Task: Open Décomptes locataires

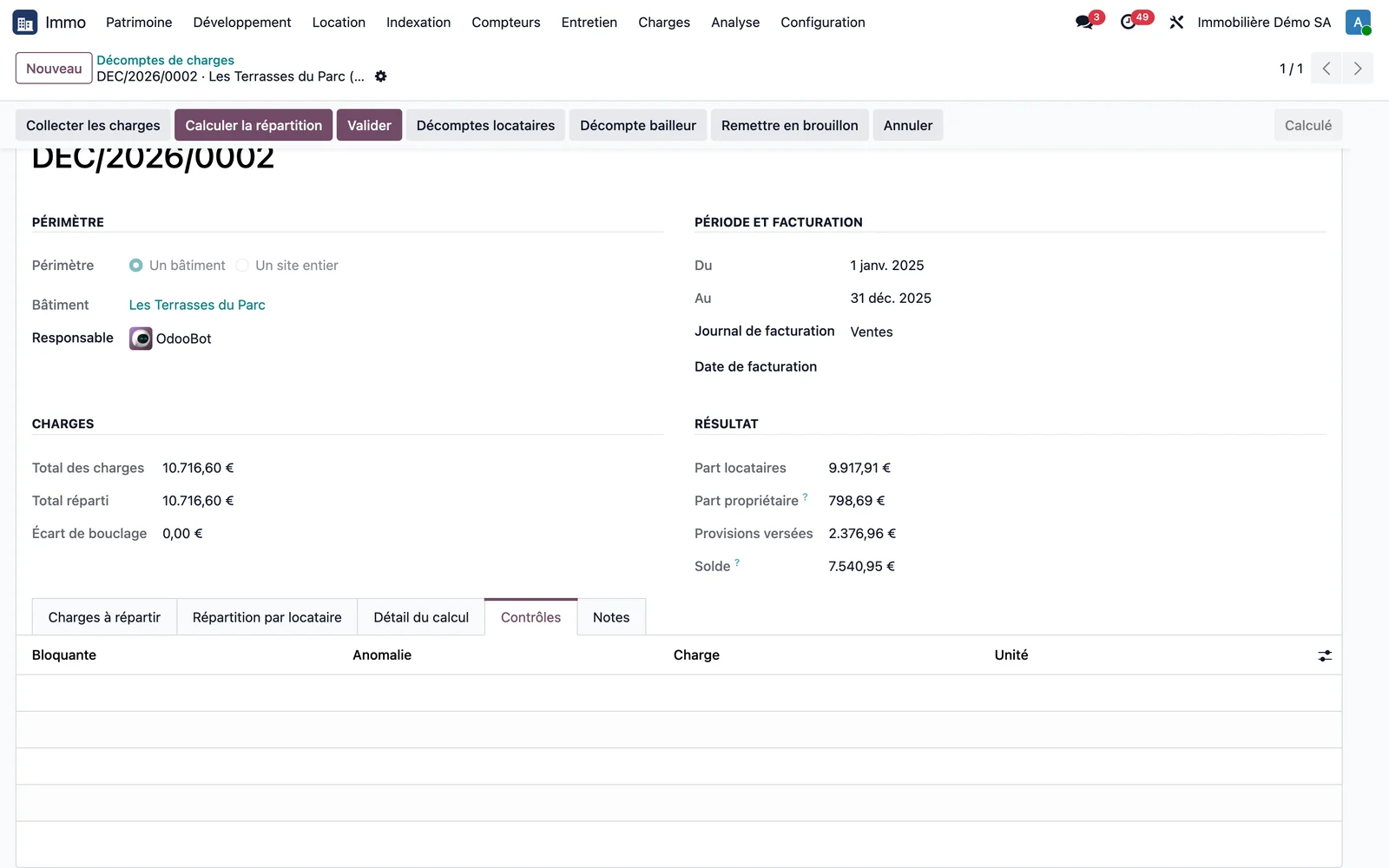Action: point(485,125)
